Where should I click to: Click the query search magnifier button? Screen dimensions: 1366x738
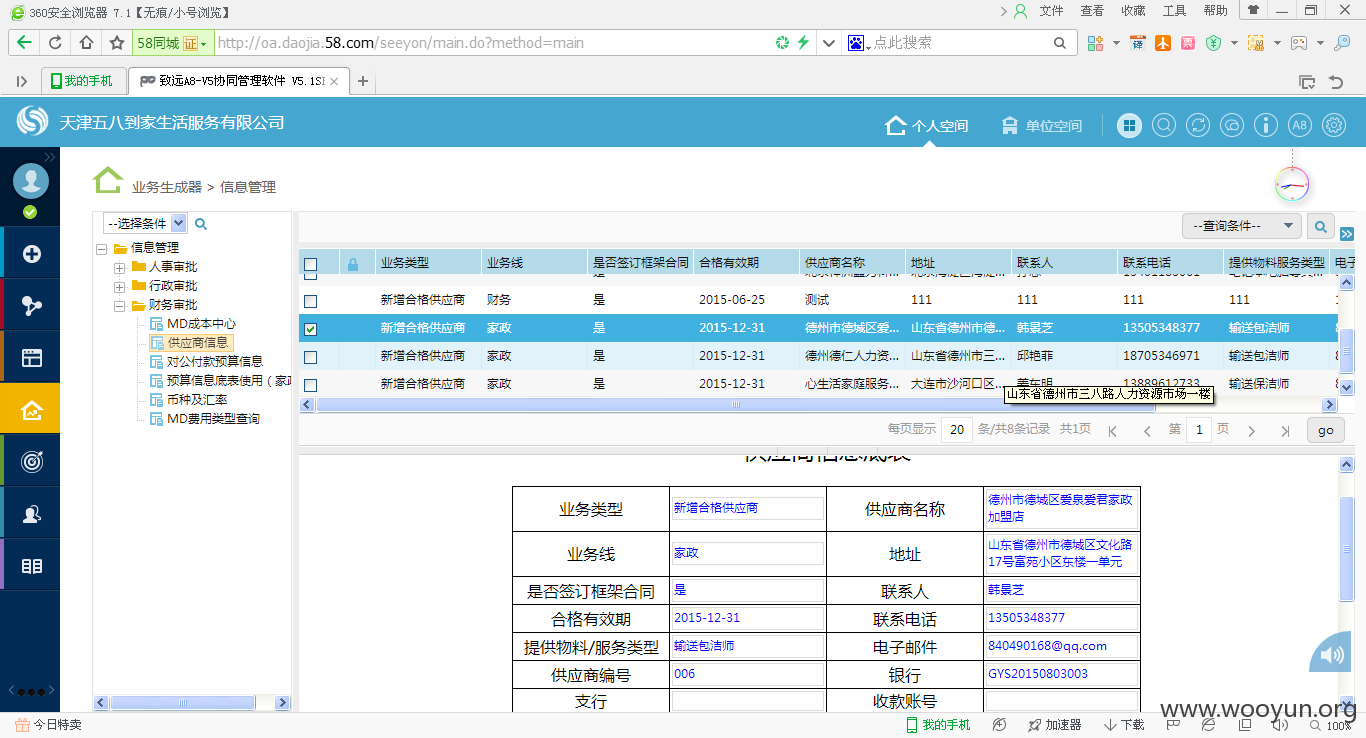1321,226
